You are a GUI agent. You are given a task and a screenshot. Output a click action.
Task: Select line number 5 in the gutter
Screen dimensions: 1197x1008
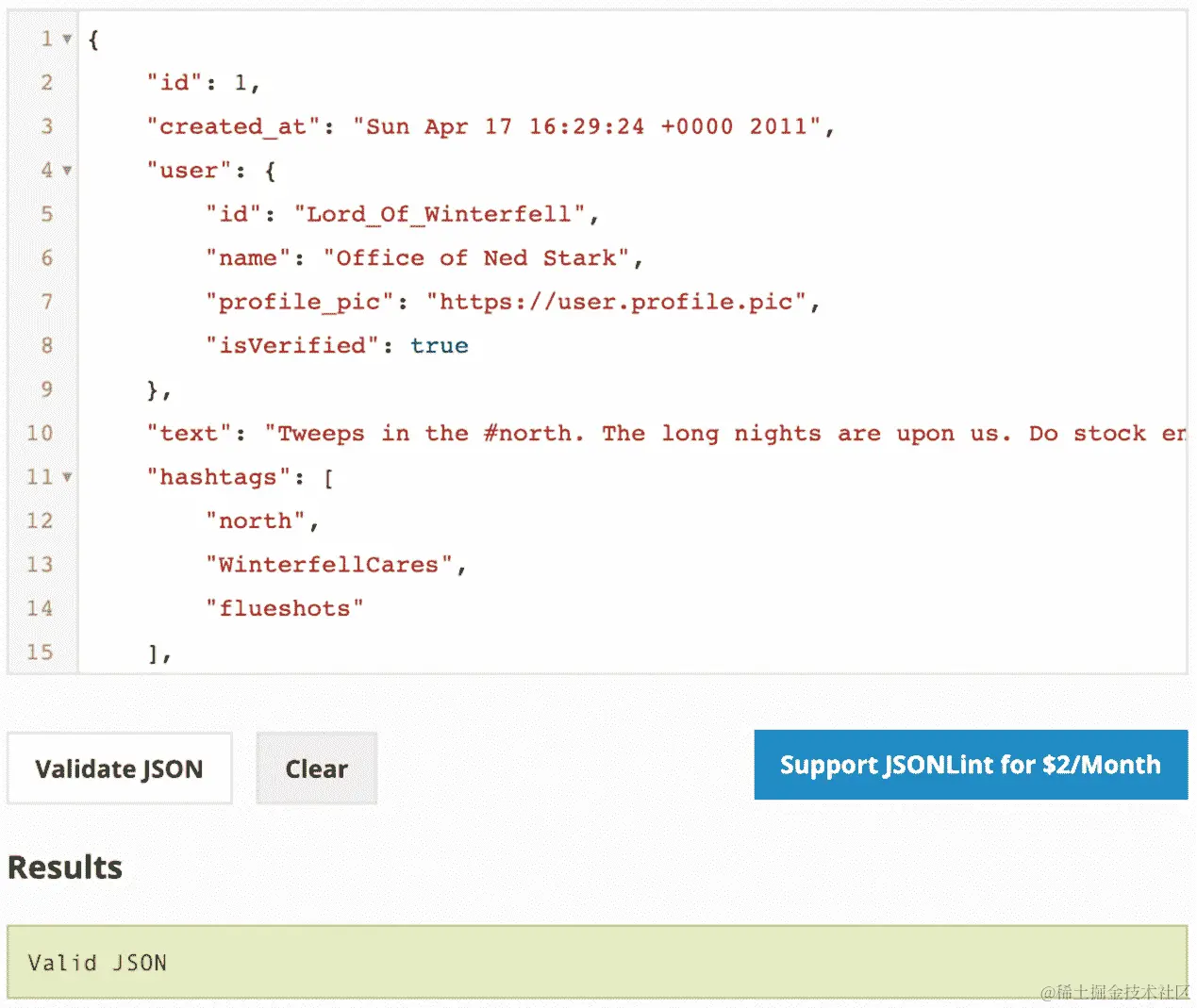[45, 214]
